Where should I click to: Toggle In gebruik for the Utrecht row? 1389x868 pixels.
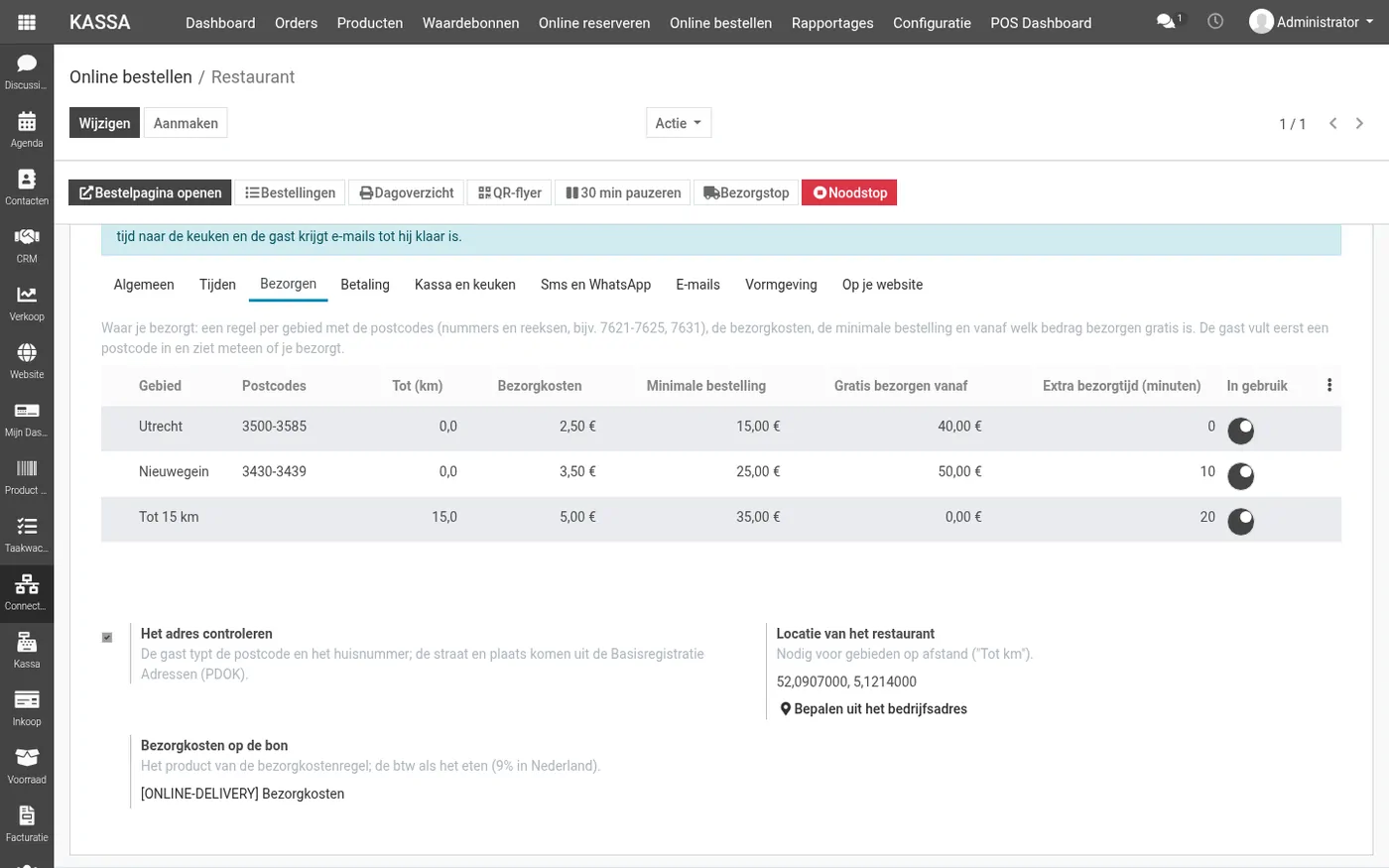click(x=1241, y=431)
